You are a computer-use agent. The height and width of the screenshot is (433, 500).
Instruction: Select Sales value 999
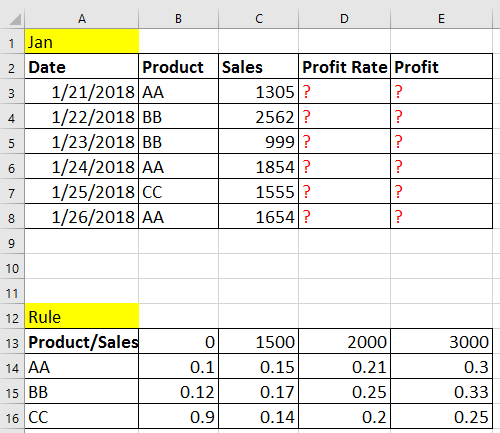click(258, 141)
